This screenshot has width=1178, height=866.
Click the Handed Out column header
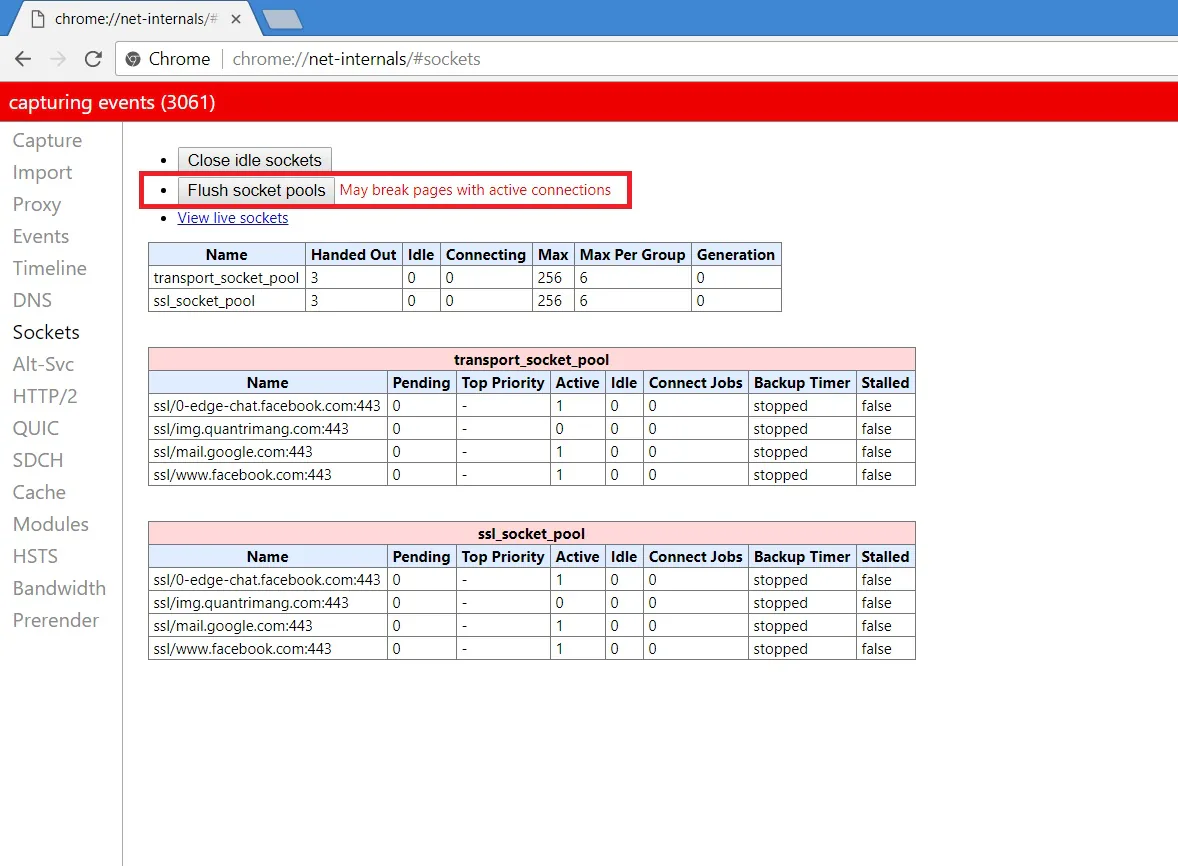coord(354,255)
